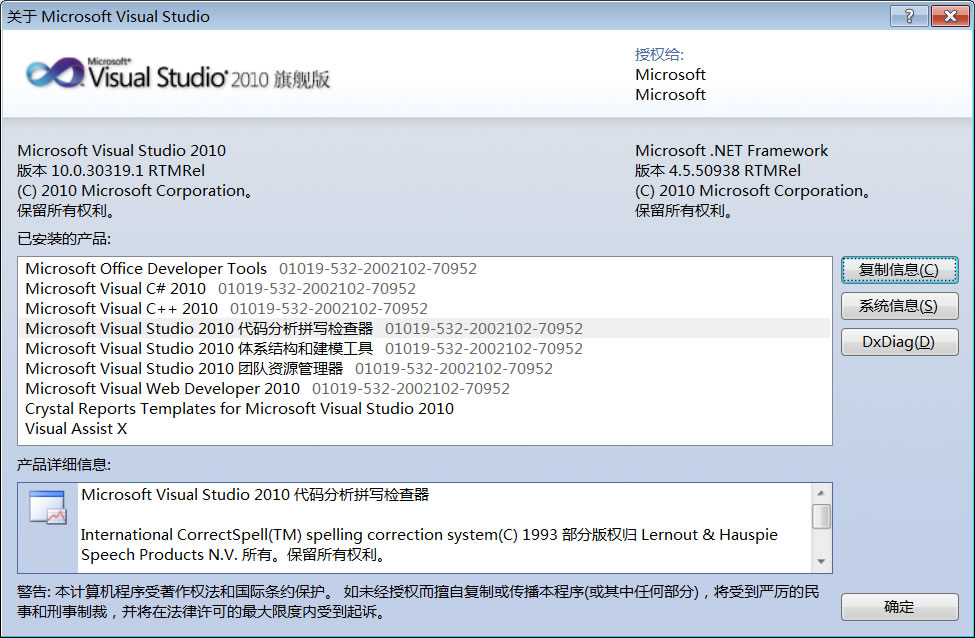Select the 代码分析拼写检查器 product row

(425, 328)
